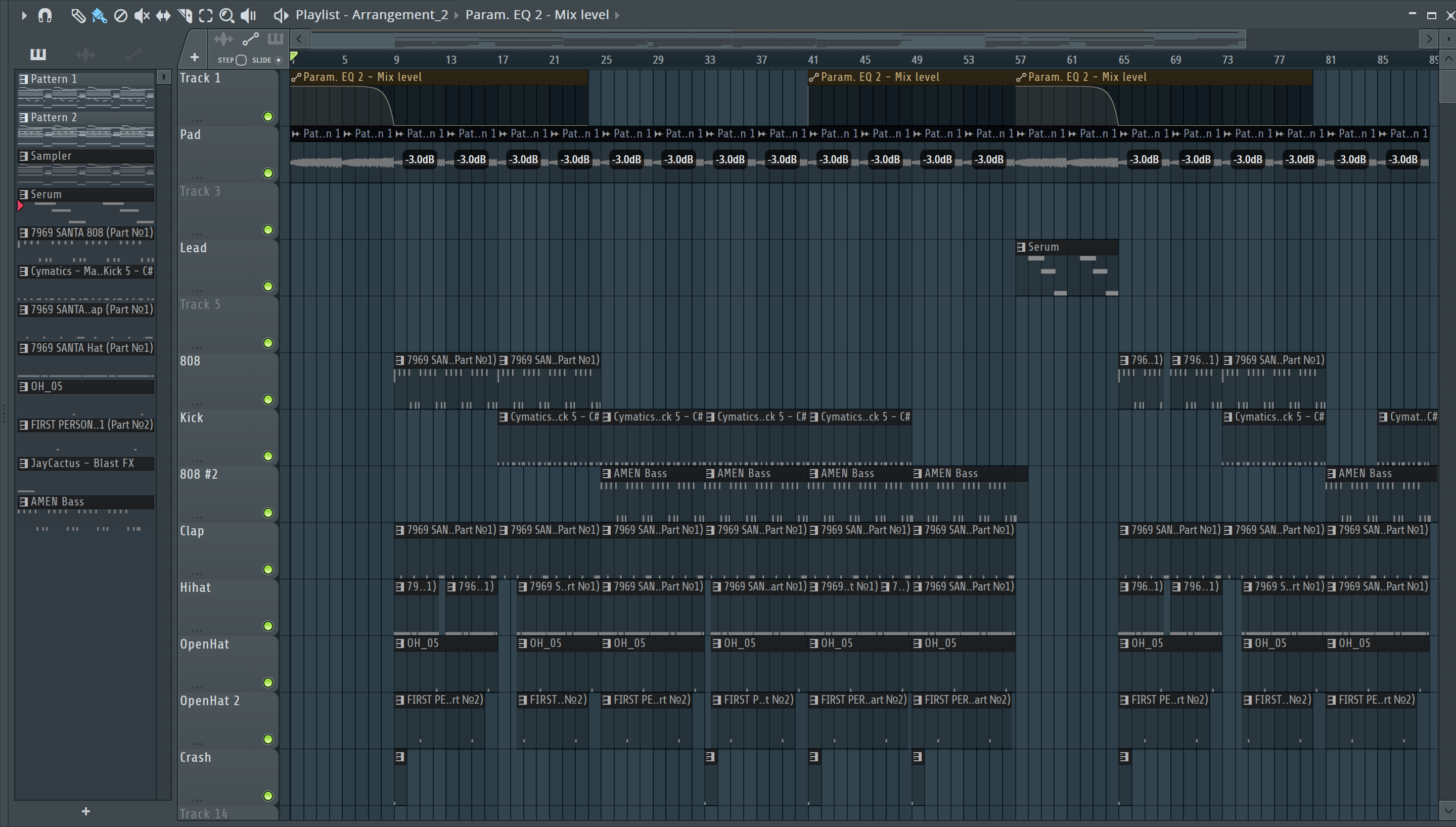This screenshot has height=827, width=1456.
Task: Show pattern clips tab in picker
Action: point(38,55)
